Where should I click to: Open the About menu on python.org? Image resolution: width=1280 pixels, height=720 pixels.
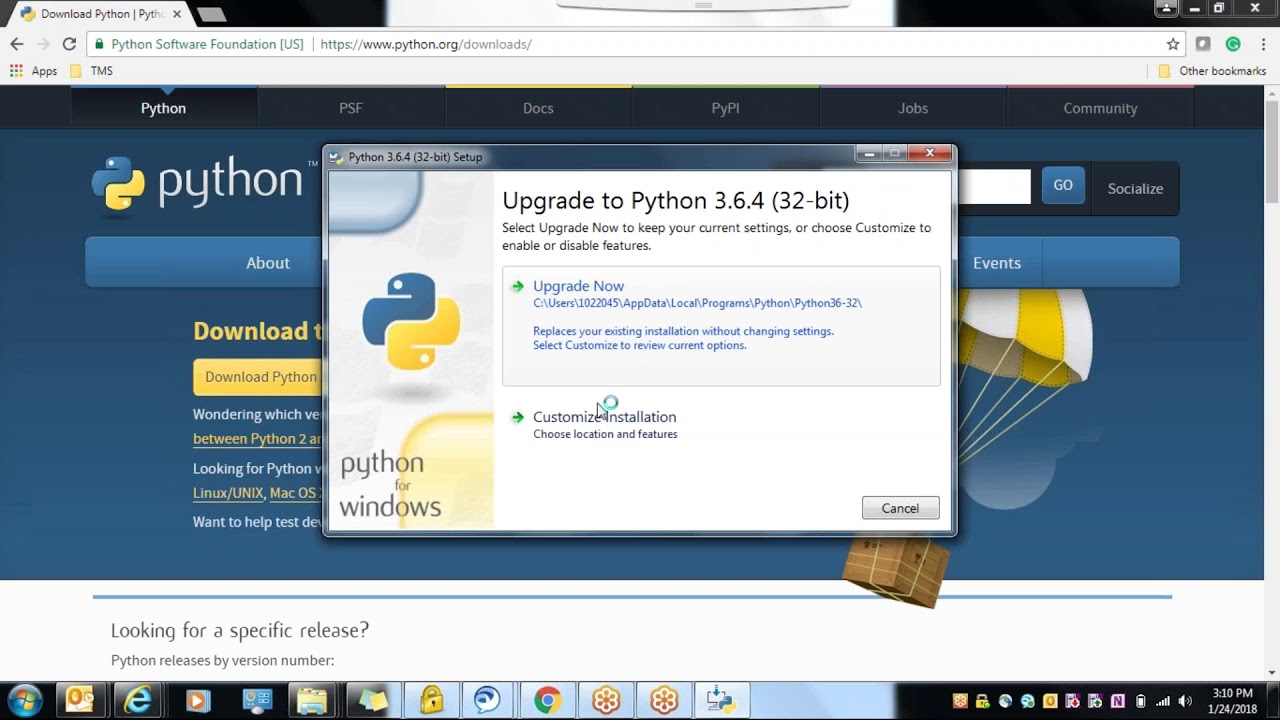point(268,263)
